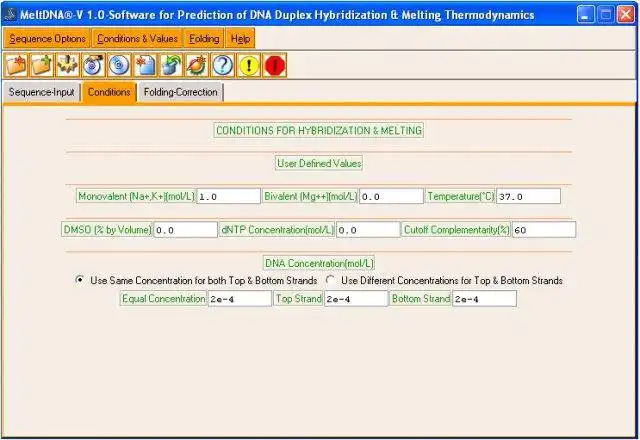Click the User Defined Values label
640x440 pixels.
[x=319, y=163]
